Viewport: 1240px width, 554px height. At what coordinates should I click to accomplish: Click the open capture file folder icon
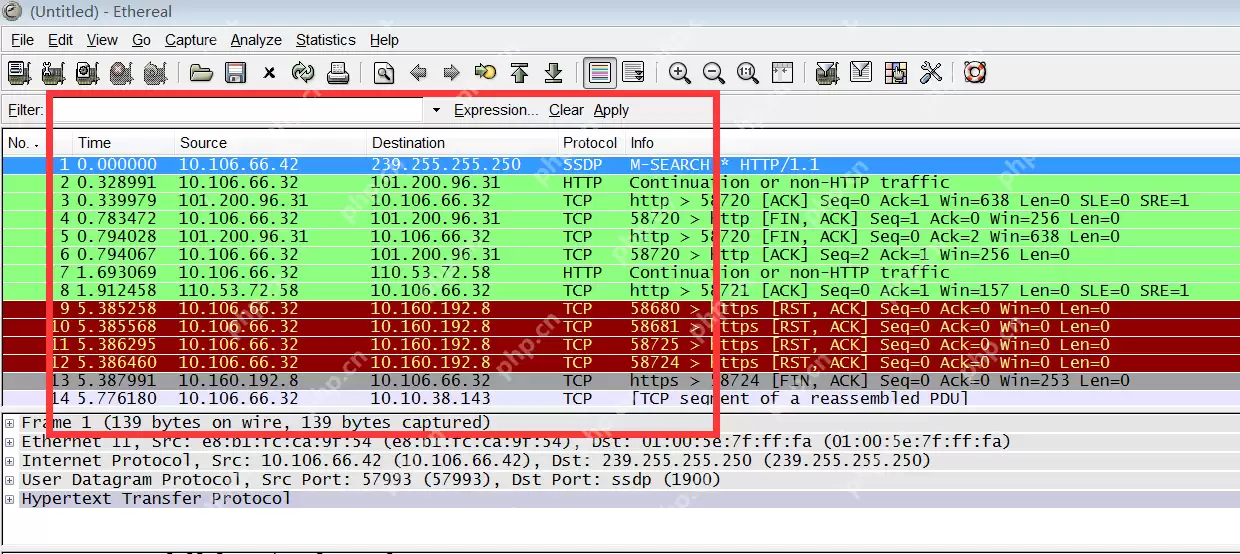point(201,73)
